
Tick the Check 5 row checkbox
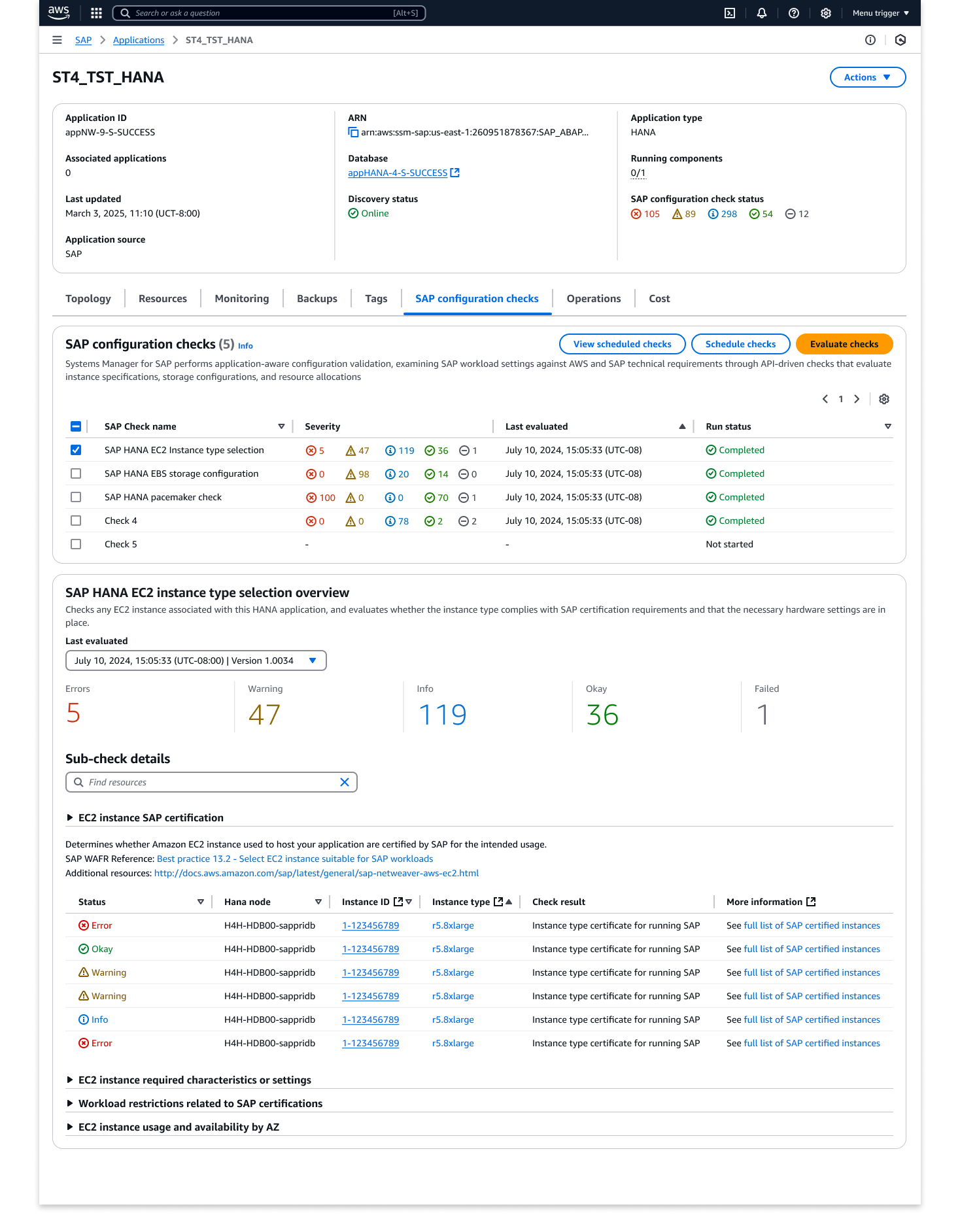[x=76, y=544]
